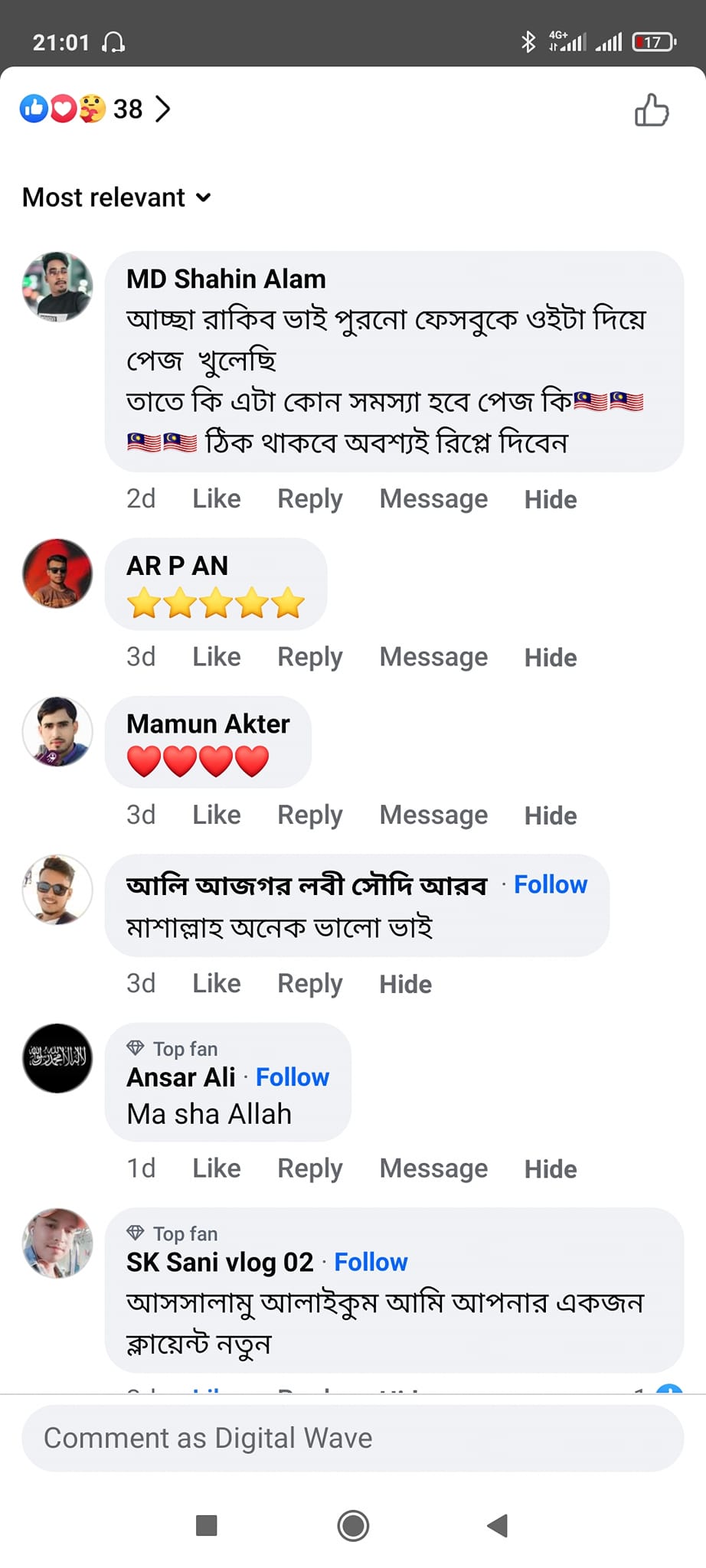Tap the recent apps square button
The image size is (706, 1568).
[x=206, y=1525]
